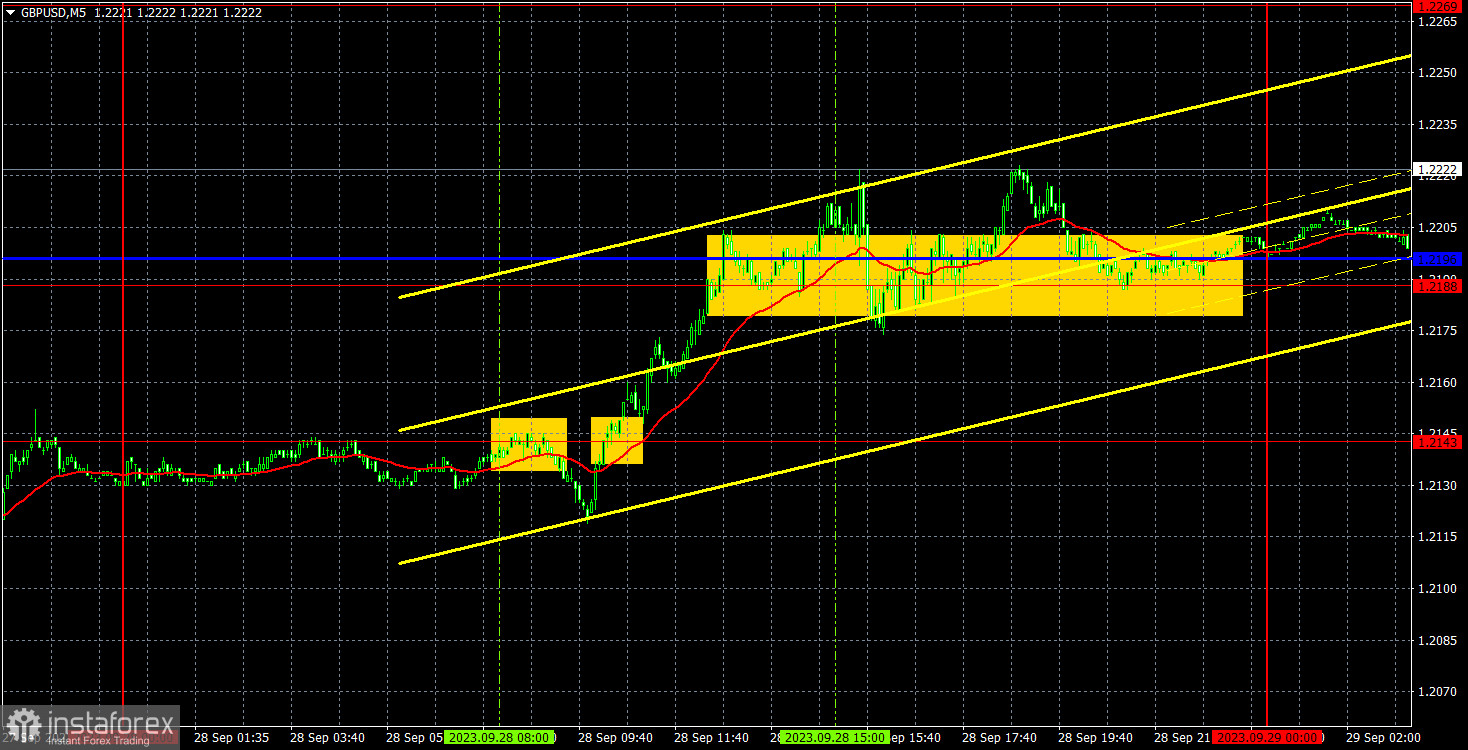The width and height of the screenshot is (1468, 750).
Task: Click the 1.2250 price axis label
Action: [x=1436, y=73]
